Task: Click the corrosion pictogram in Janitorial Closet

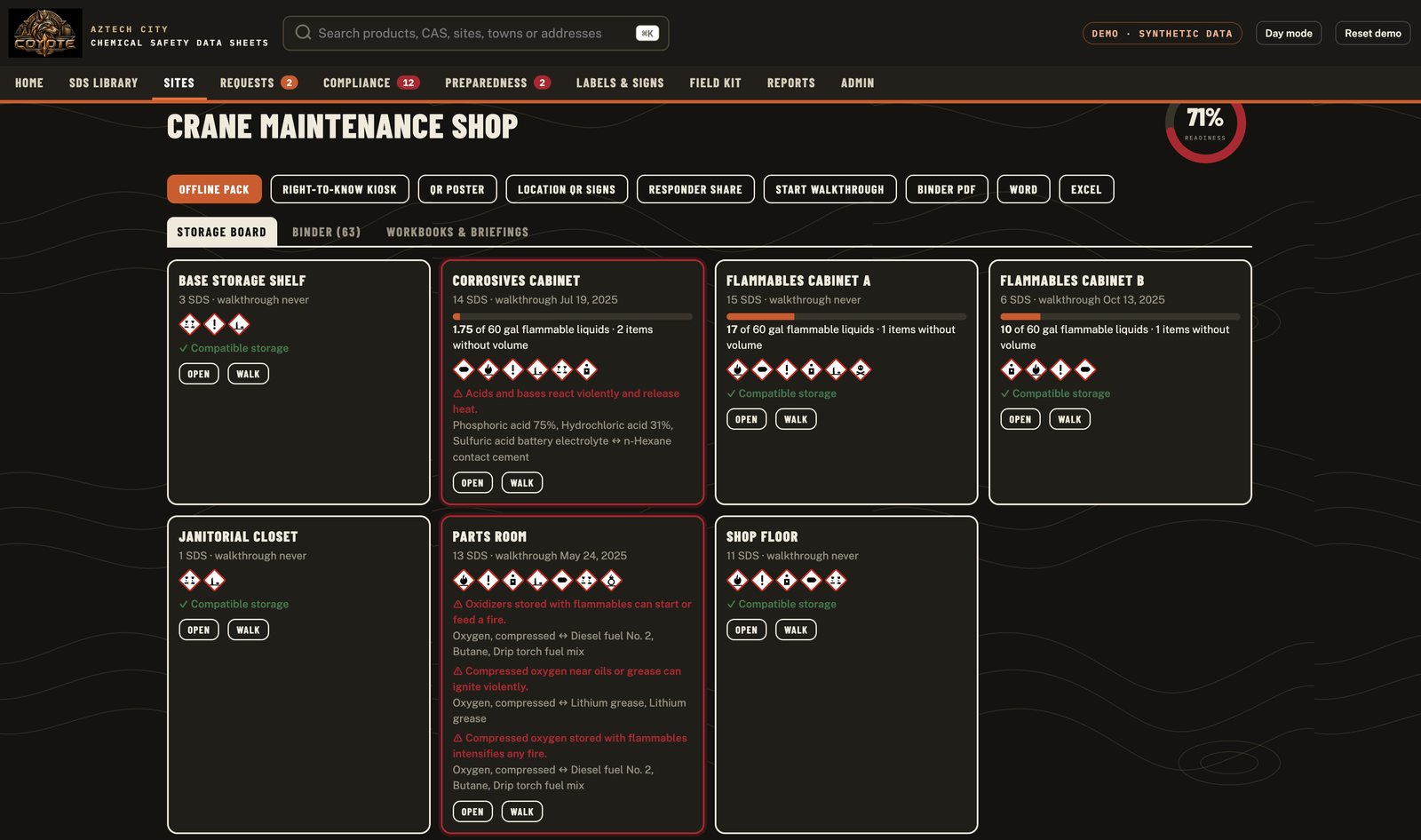Action: click(x=190, y=580)
